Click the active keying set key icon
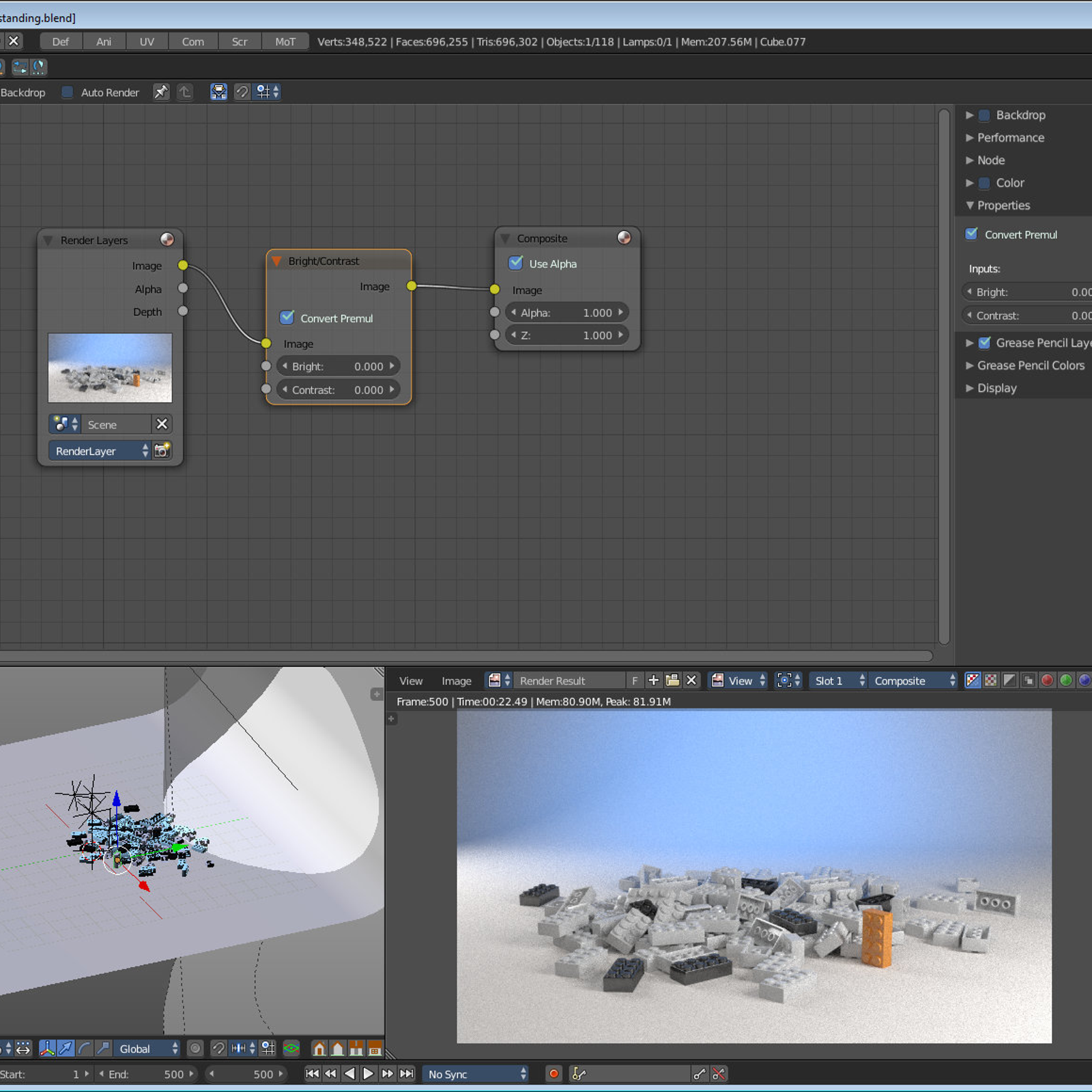1092x1092 pixels. click(x=579, y=1074)
